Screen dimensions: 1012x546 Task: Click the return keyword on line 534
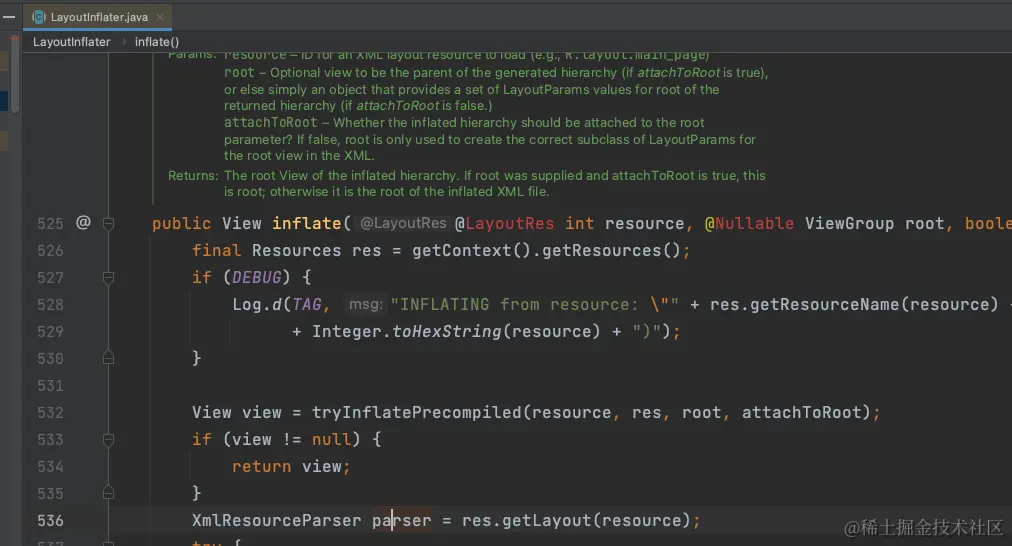261,467
